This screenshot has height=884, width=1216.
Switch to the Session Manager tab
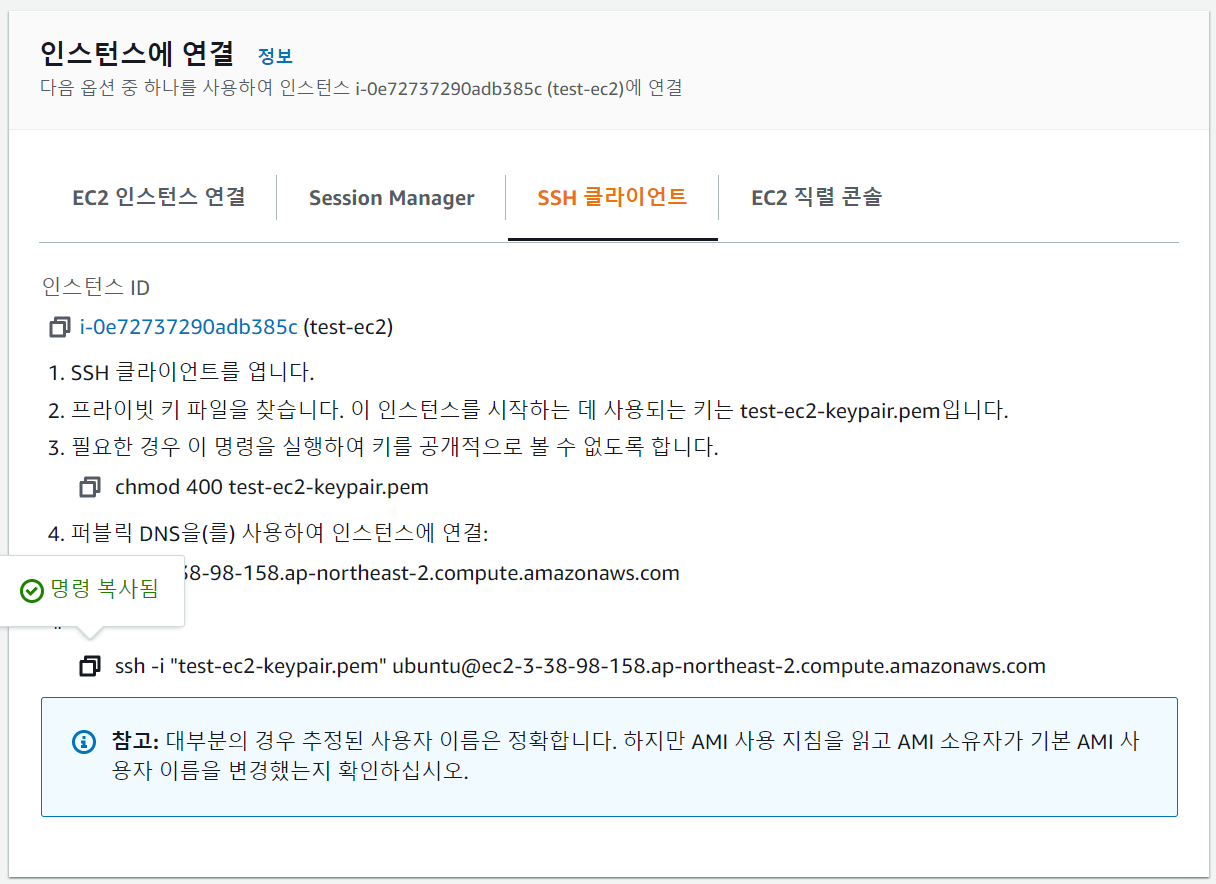[x=392, y=197]
